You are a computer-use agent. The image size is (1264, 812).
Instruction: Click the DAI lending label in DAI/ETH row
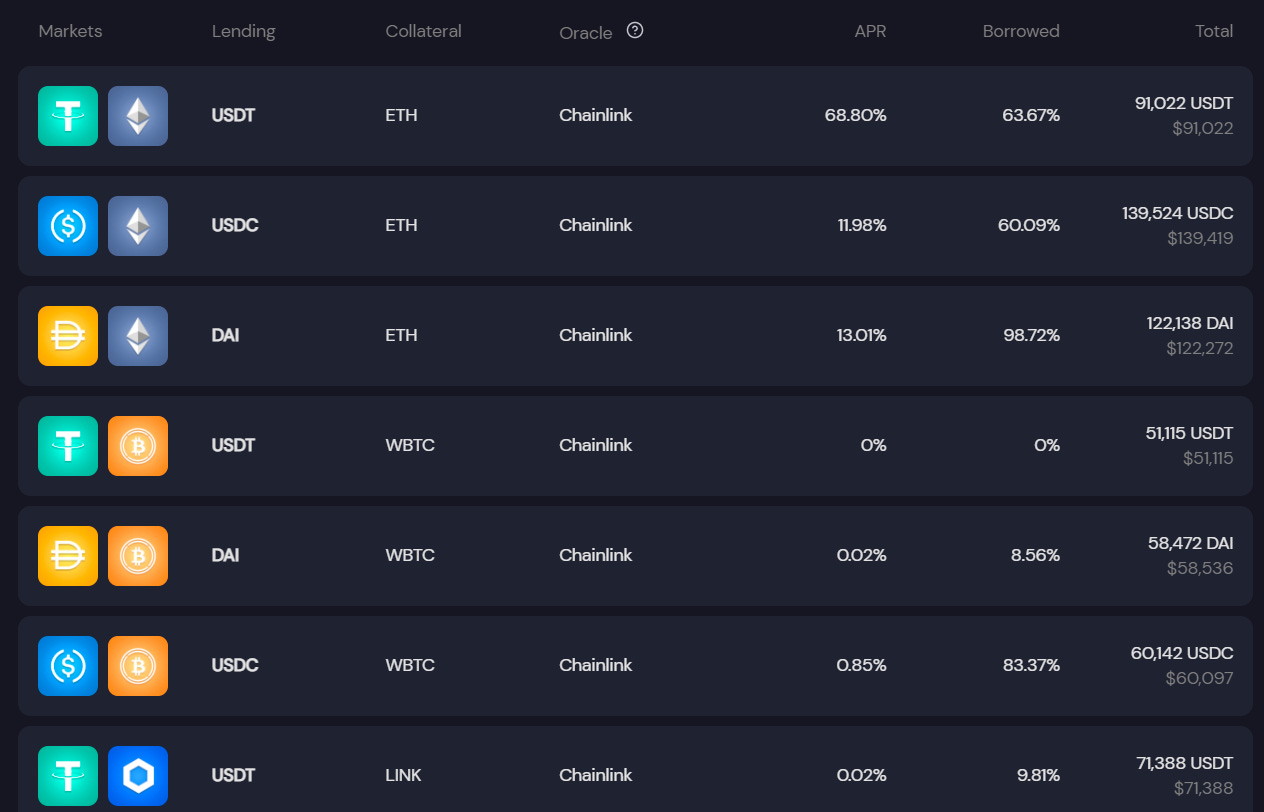(x=225, y=335)
